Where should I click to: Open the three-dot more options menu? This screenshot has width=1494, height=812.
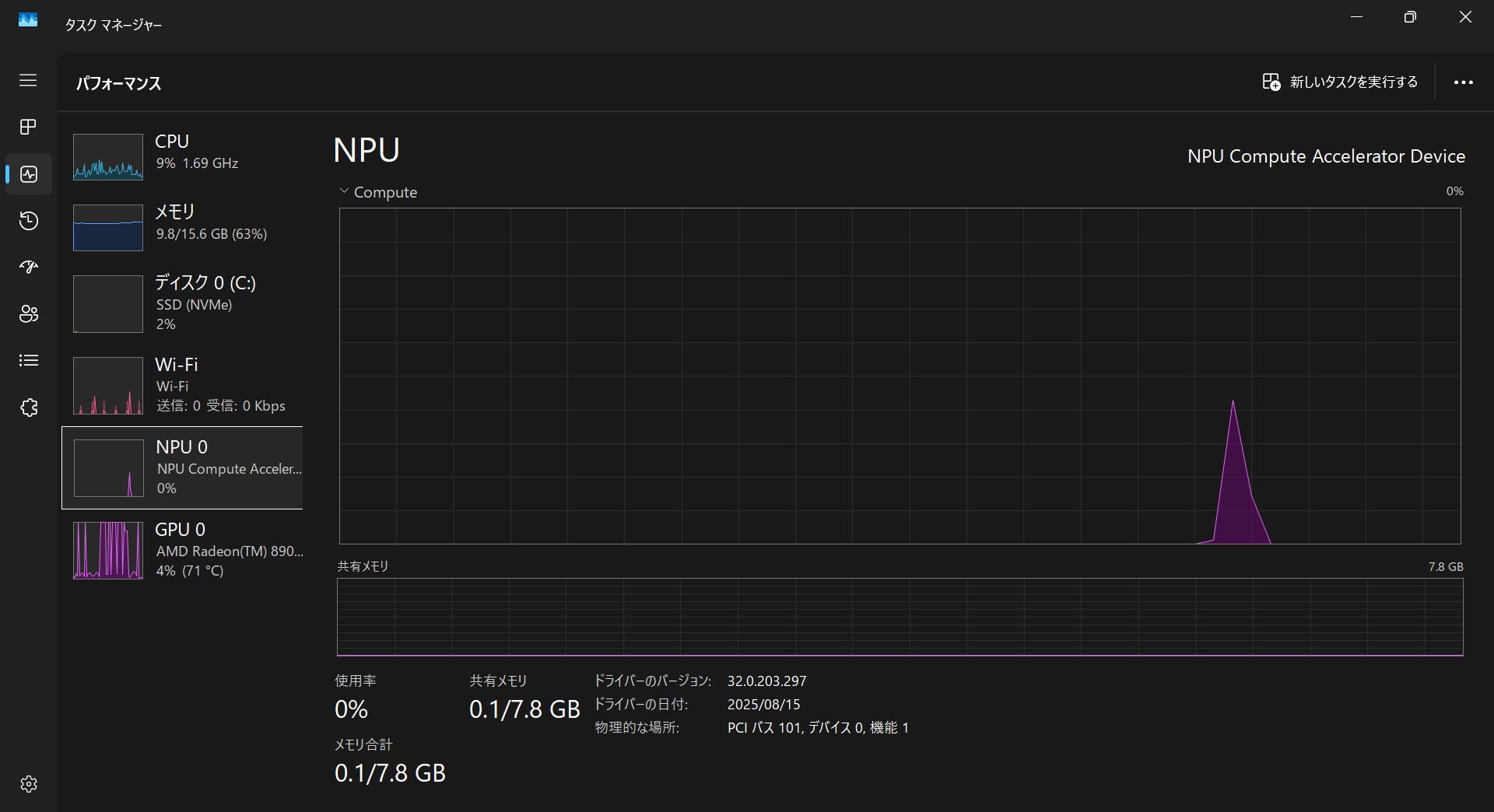click(1463, 82)
